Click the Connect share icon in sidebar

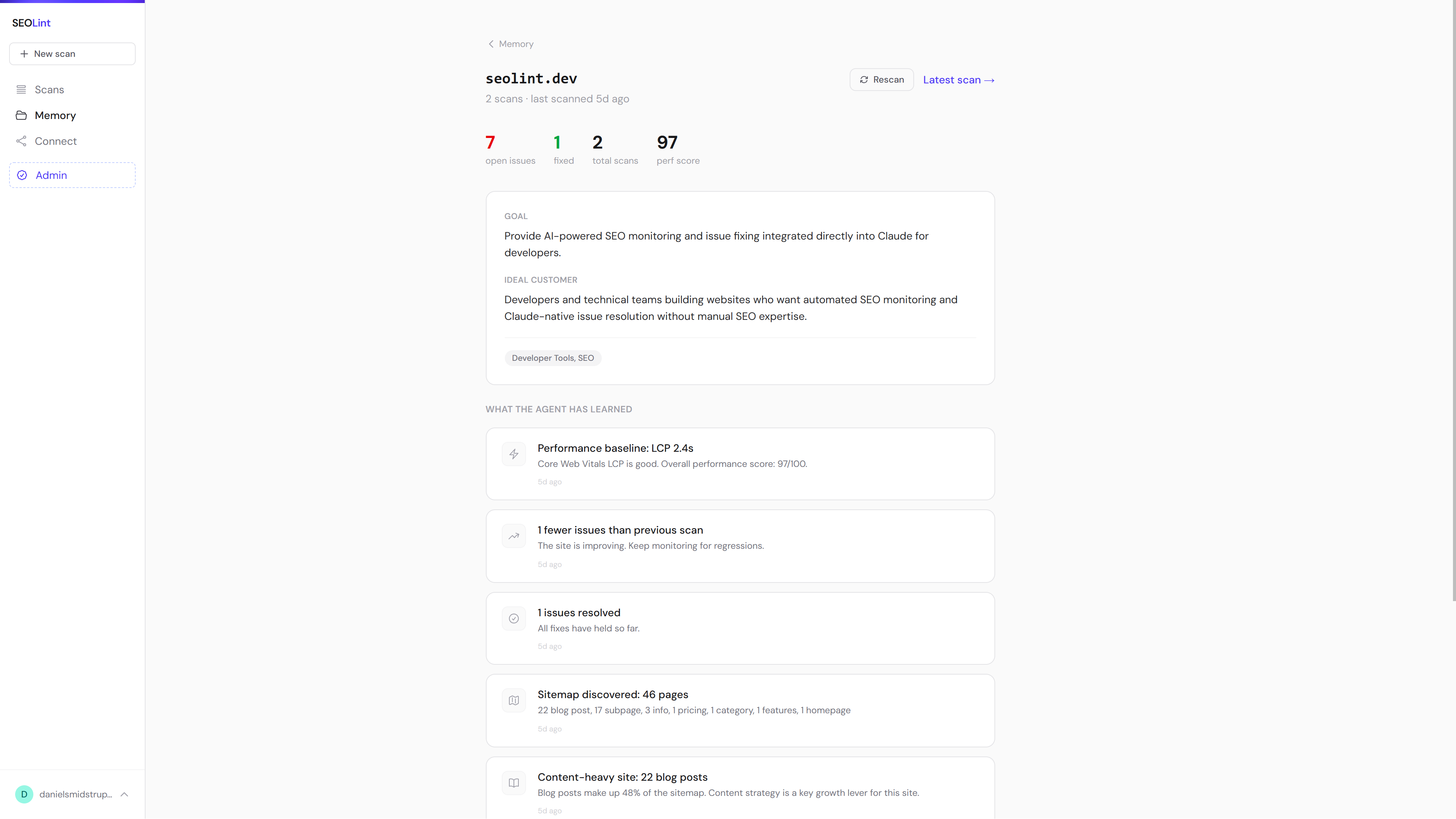pos(22,141)
